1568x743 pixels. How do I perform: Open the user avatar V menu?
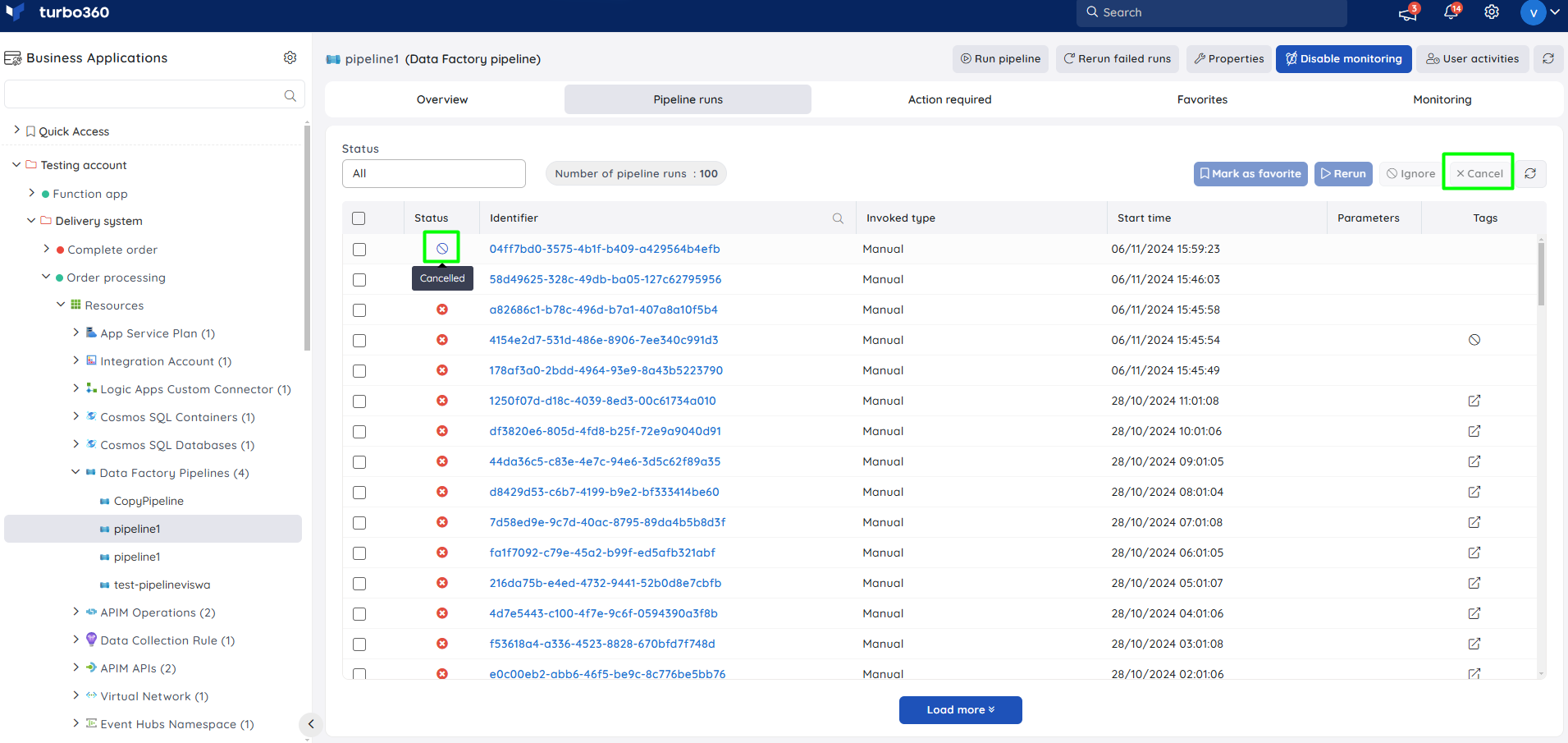pos(1533,12)
